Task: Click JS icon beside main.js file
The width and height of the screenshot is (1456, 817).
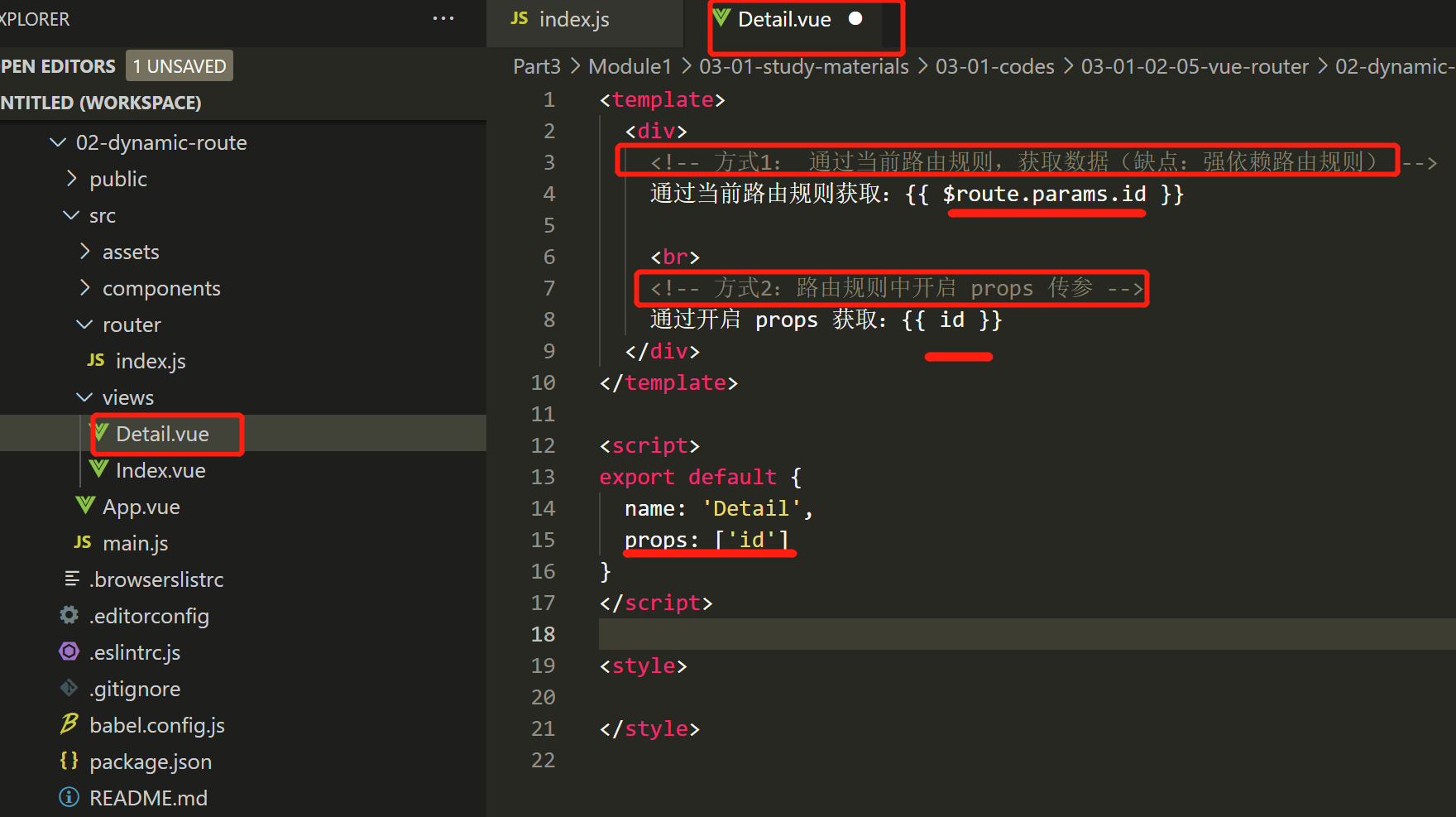Action: pos(83,542)
